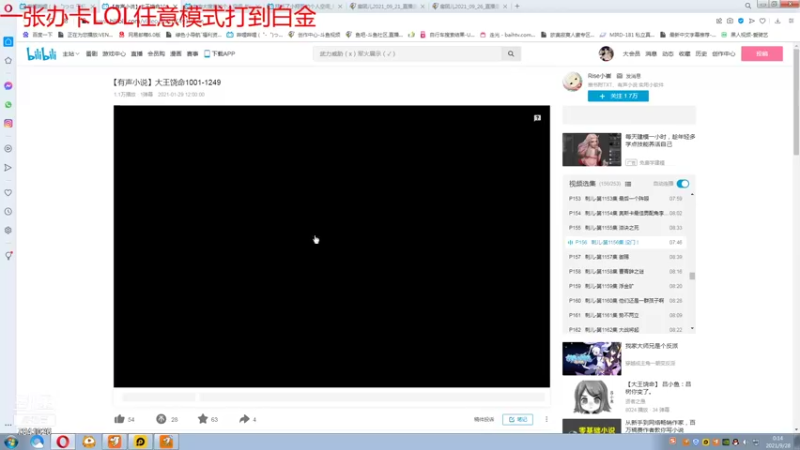Viewport: 800px width, 450px height.
Task: Open the 3D modeling ad thumbnail
Action: (592, 149)
